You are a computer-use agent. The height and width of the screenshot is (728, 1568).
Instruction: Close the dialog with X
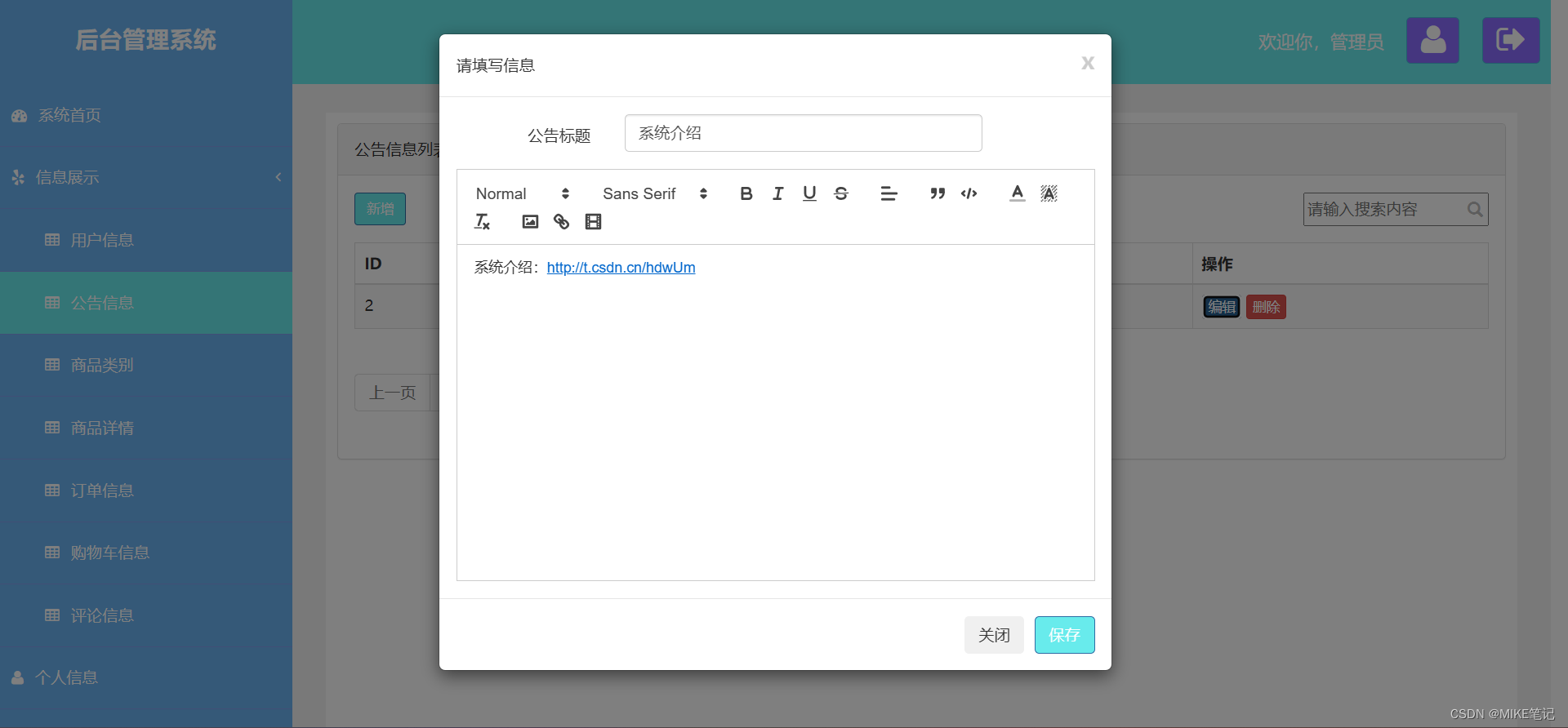[1087, 63]
